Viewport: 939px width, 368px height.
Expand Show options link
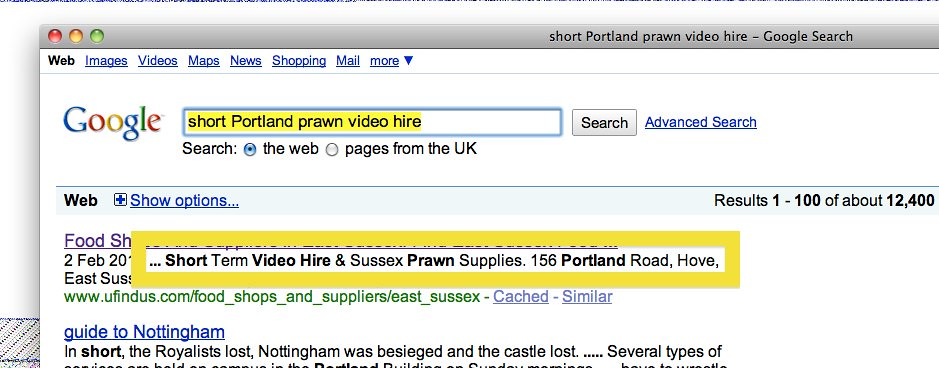pyautogui.click(x=184, y=200)
